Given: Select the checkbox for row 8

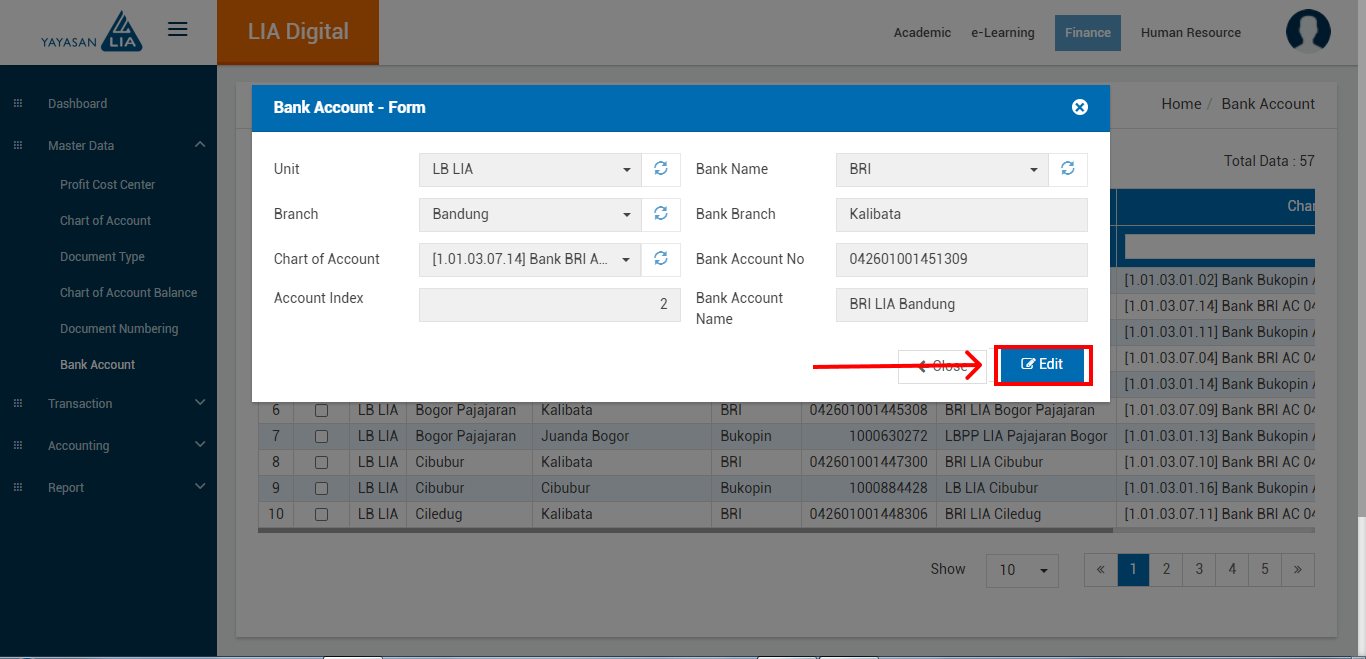Looking at the screenshot, I should pos(322,462).
